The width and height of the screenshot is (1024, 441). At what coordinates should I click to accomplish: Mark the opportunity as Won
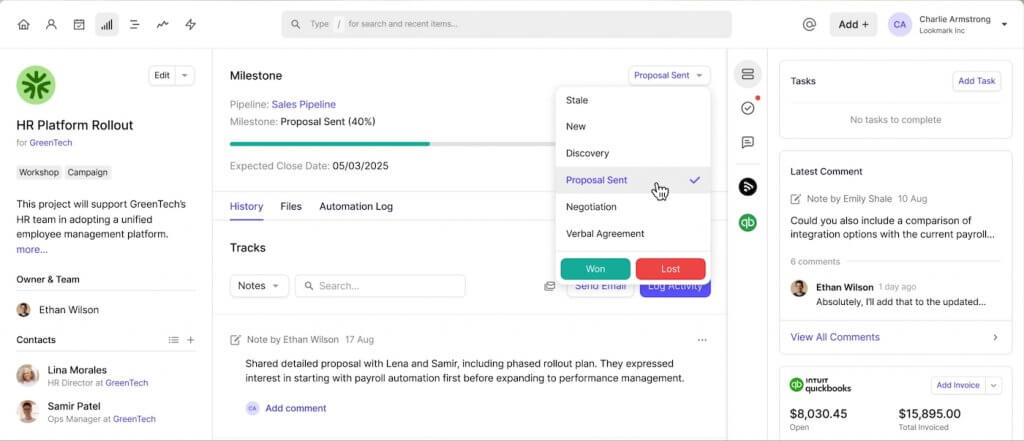pyautogui.click(x=596, y=269)
